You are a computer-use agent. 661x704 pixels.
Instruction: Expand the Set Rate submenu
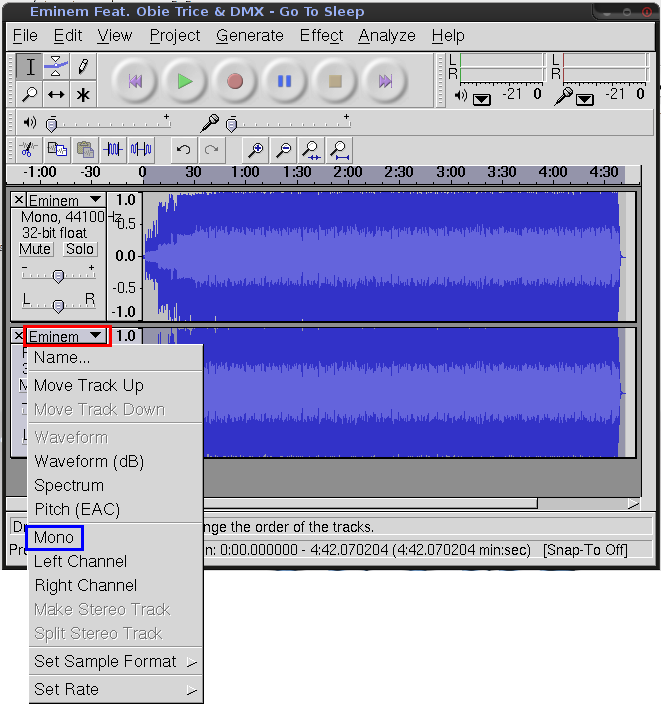[116, 689]
